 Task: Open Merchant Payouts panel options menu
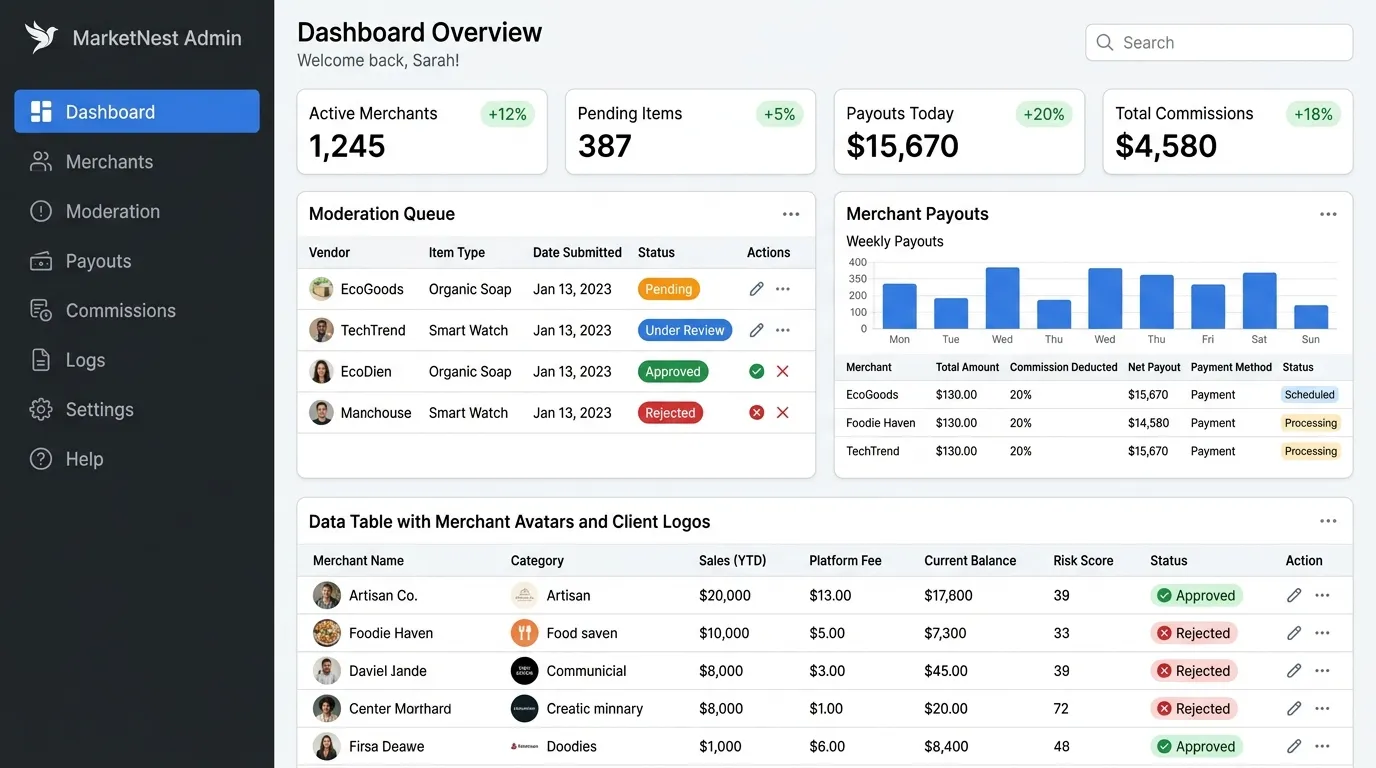(x=1328, y=214)
